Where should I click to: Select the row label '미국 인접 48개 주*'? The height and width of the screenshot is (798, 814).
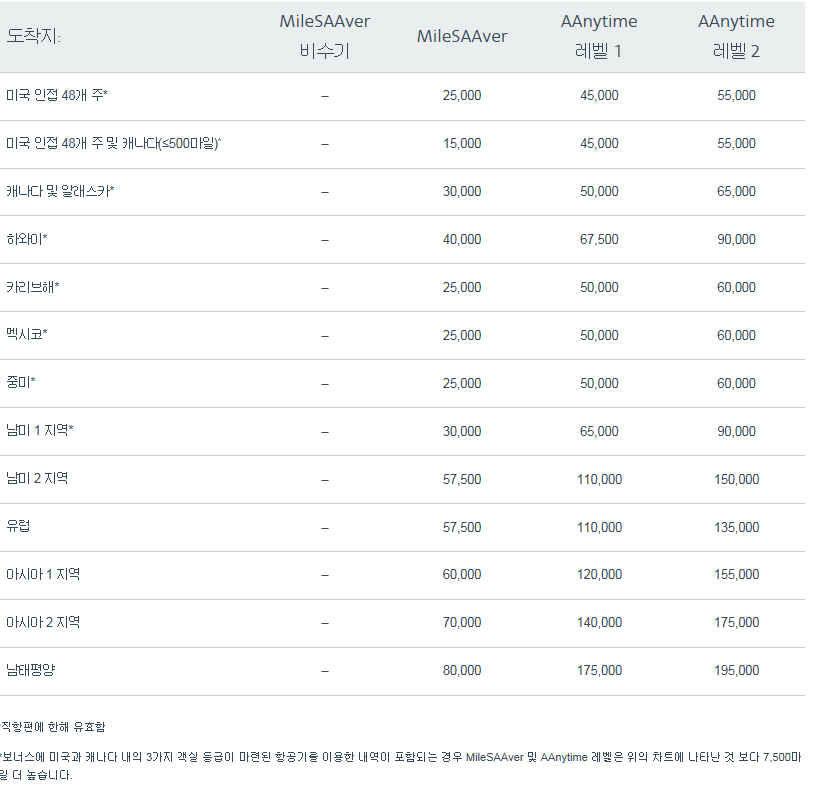click(x=57, y=96)
